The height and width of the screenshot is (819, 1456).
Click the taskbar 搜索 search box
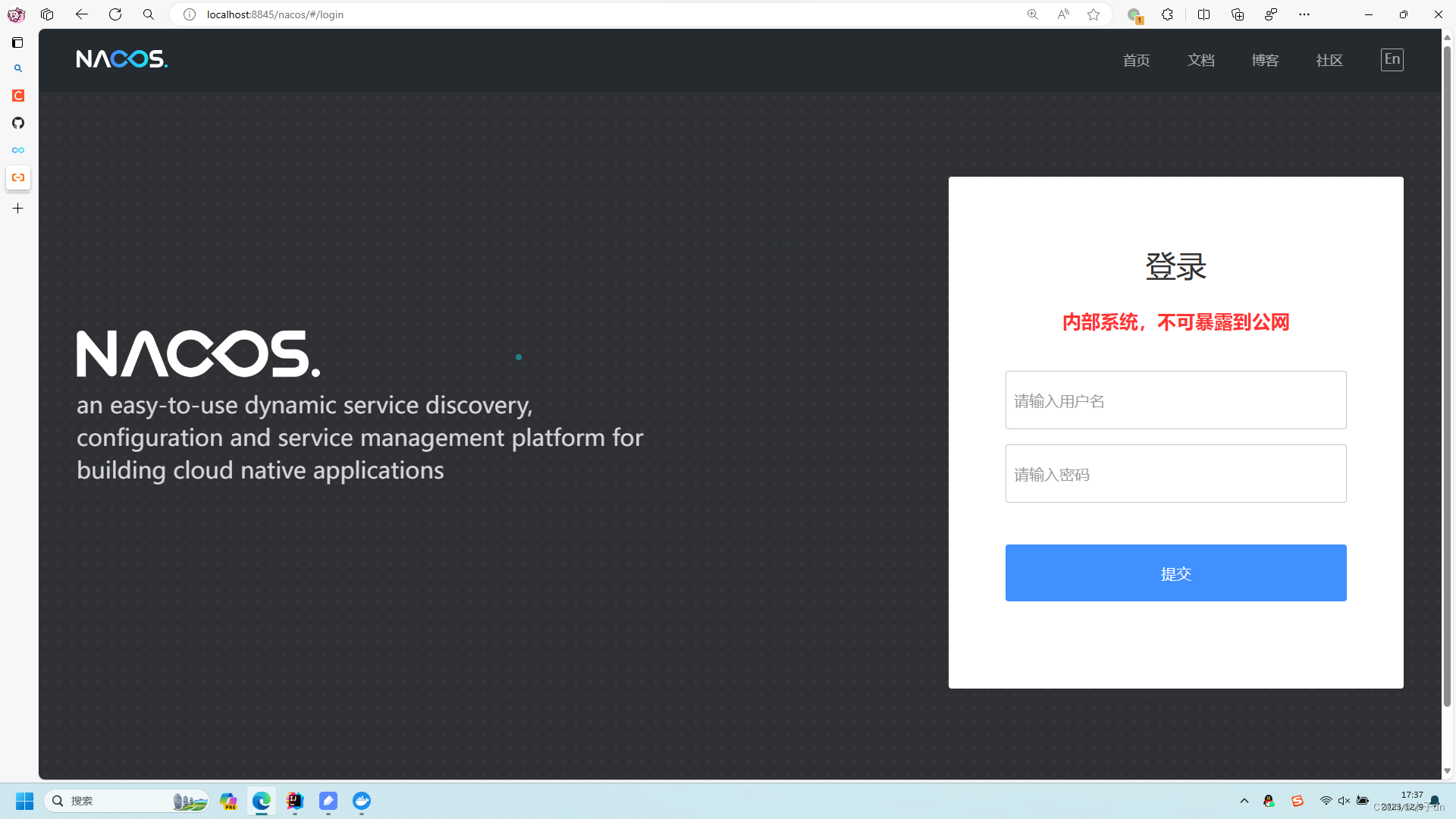coord(127,801)
